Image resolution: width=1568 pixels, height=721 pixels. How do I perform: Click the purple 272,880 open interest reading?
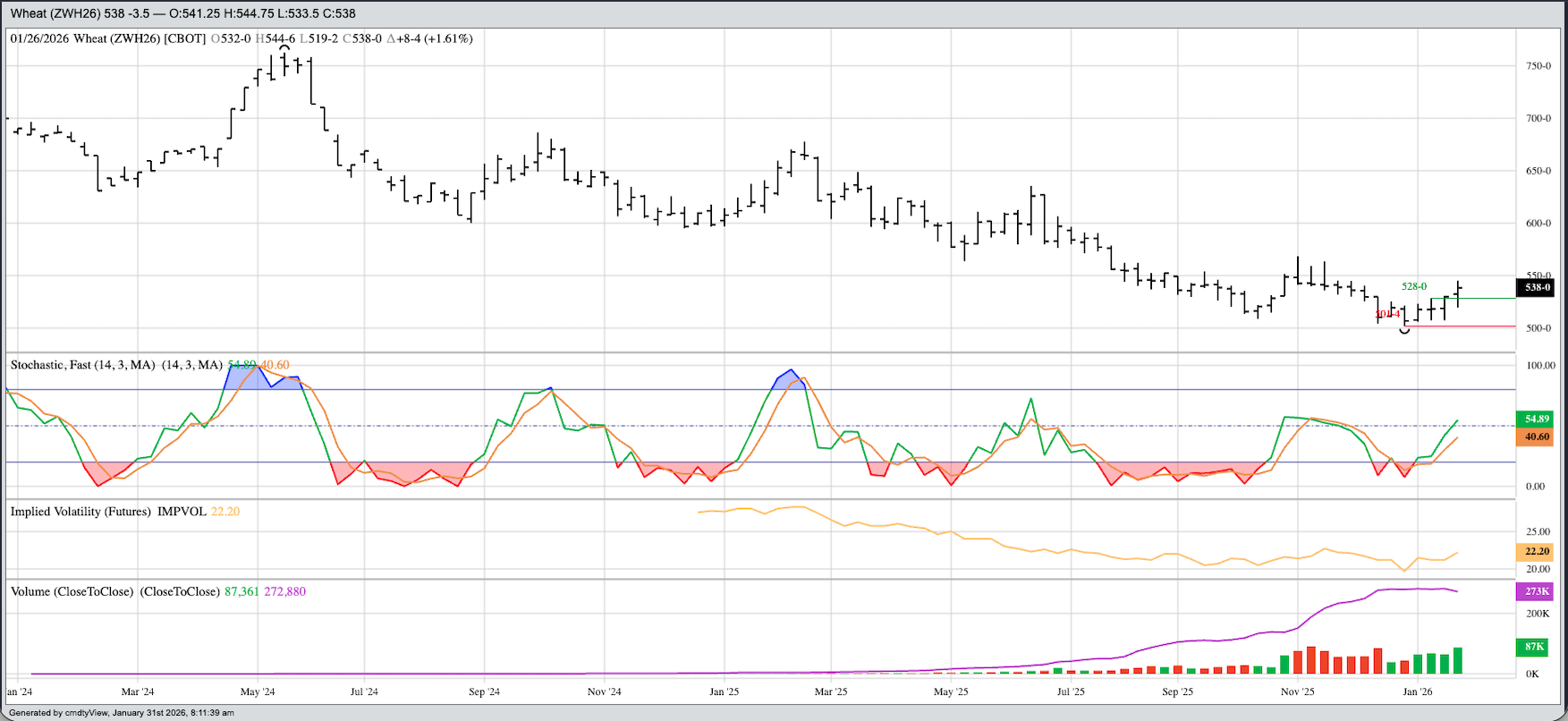pyautogui.click(x=284, y=591)
